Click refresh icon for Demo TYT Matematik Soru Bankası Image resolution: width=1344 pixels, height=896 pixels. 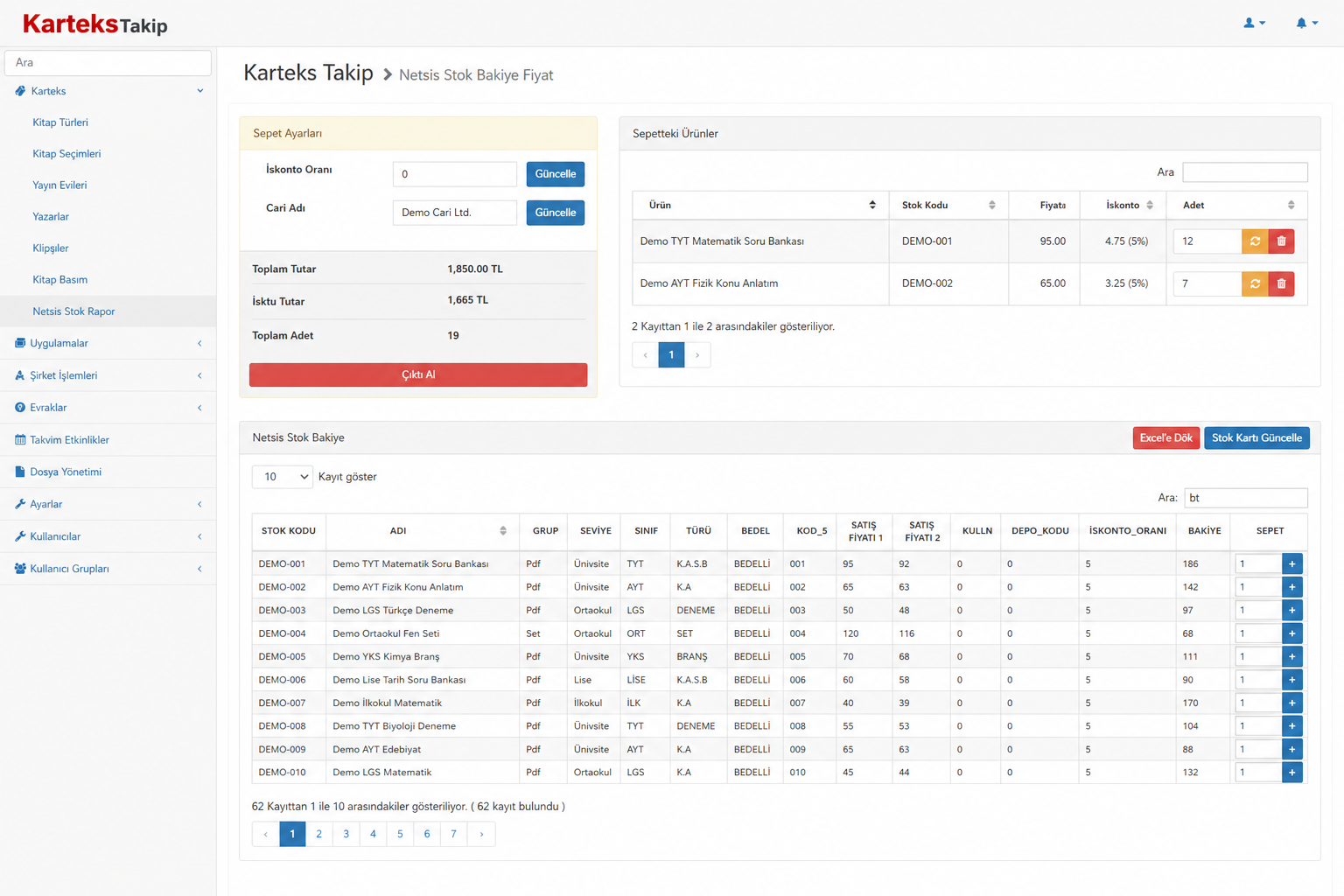pyautogui.click(x=1255, y=241)
